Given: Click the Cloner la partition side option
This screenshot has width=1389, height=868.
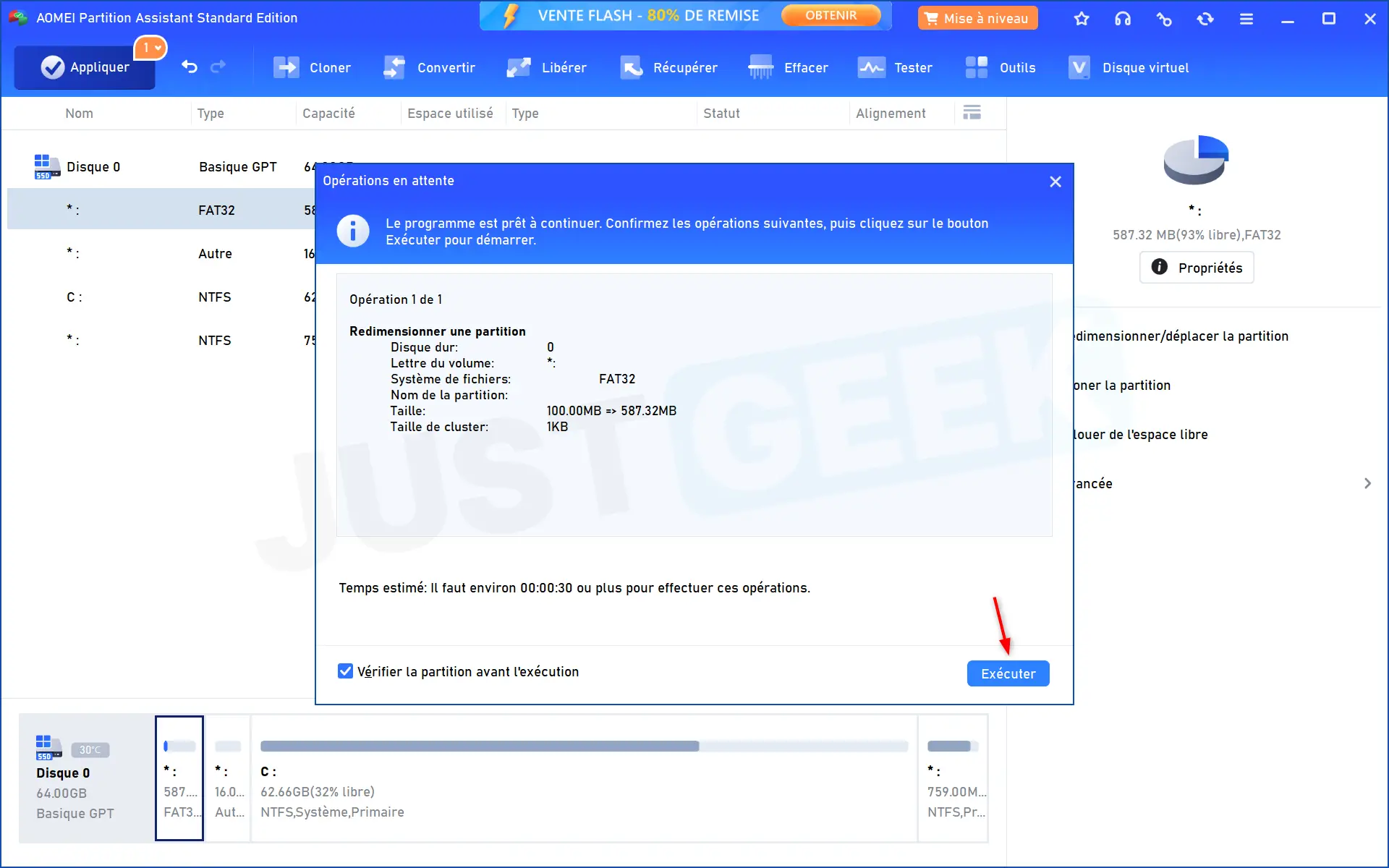Looking at the screenshot, I should click(x=1122, y=385).
